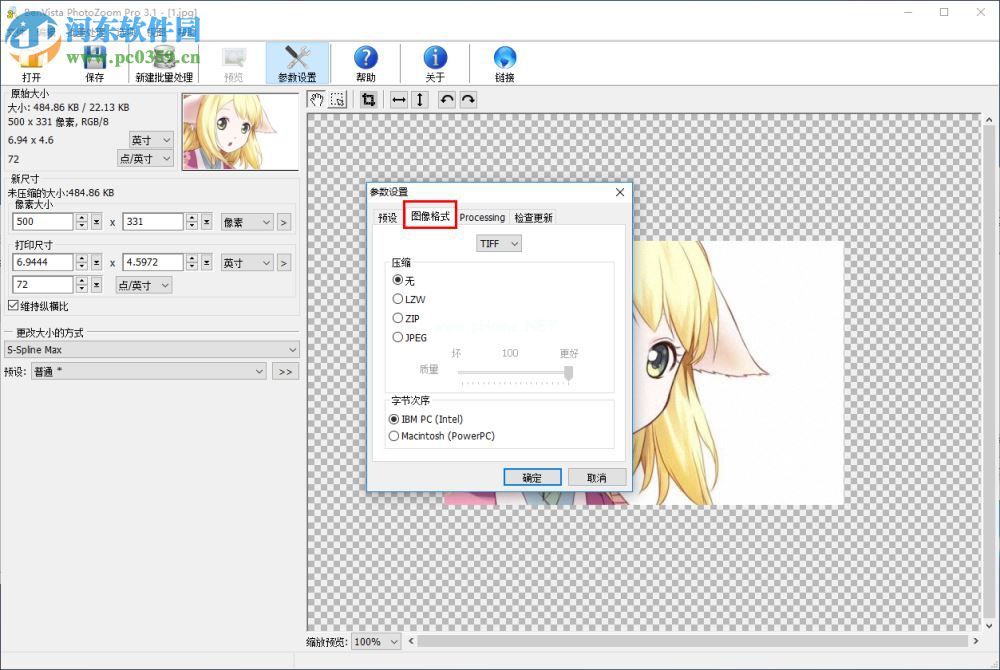
Task: Rotate the image counterclockwise
Action: tap(447, 99)
